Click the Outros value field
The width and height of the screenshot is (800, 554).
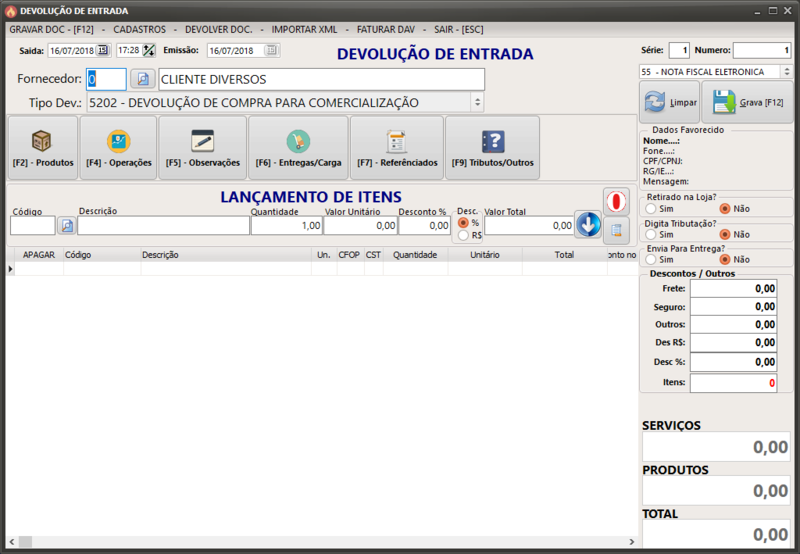point(733,324)
